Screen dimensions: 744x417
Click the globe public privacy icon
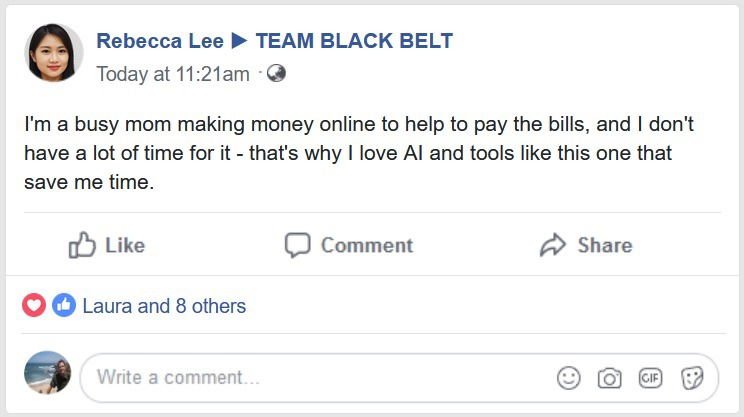[277, 73]
